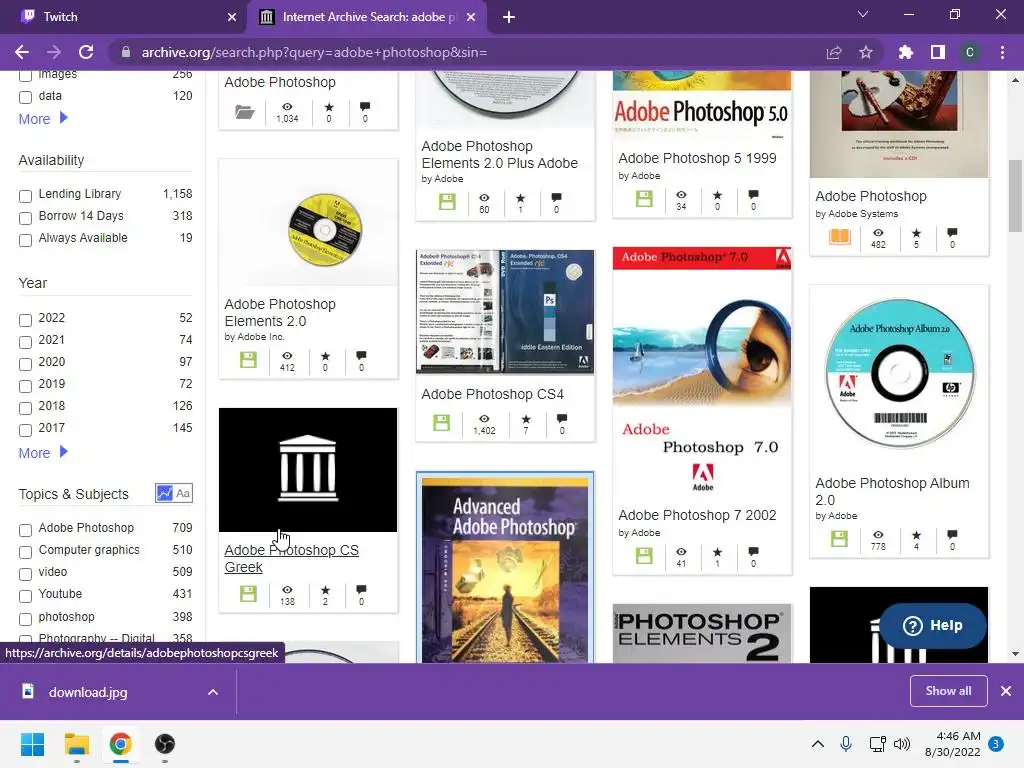Click the folder collection icon under Adobe Photoshop
The width and height of the screenshot is (1024, 768).
pos(245,112)
